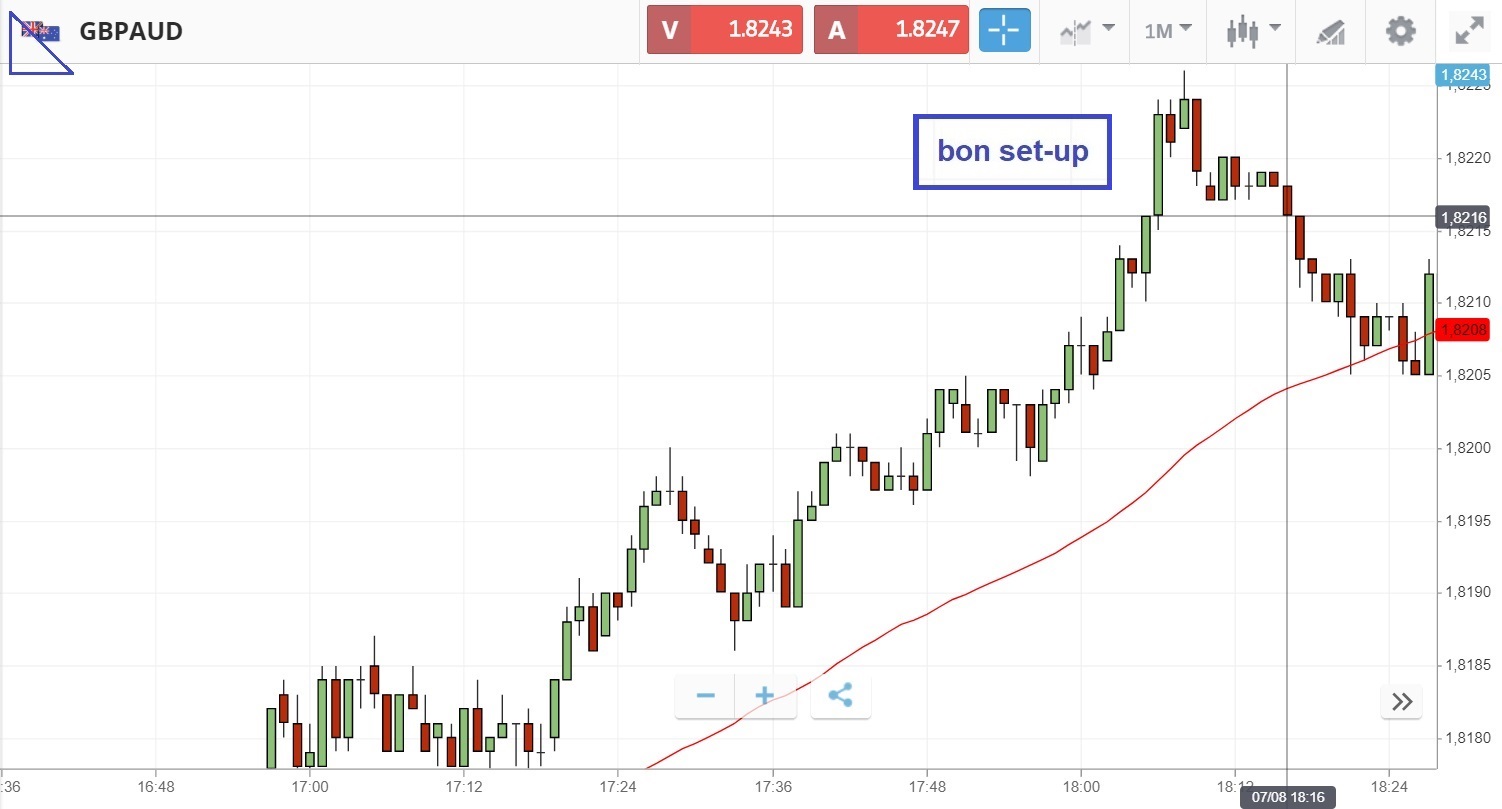Click the Australian flag icon
The height and width of the screenshot is (809, 1502).
[40, 31]
